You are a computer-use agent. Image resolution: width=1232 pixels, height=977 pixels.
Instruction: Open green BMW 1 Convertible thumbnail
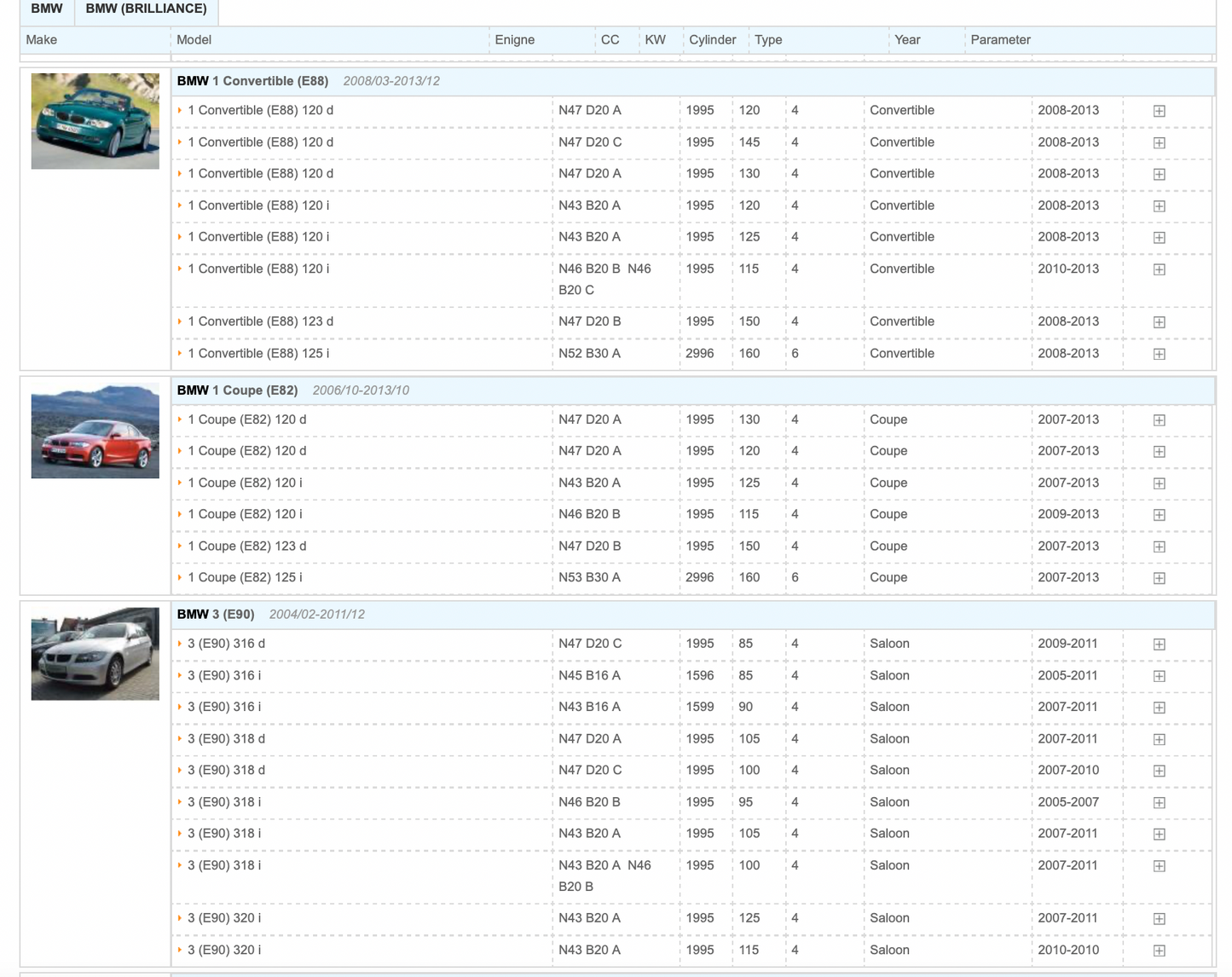pyautogui.click(x=95, y=121)
